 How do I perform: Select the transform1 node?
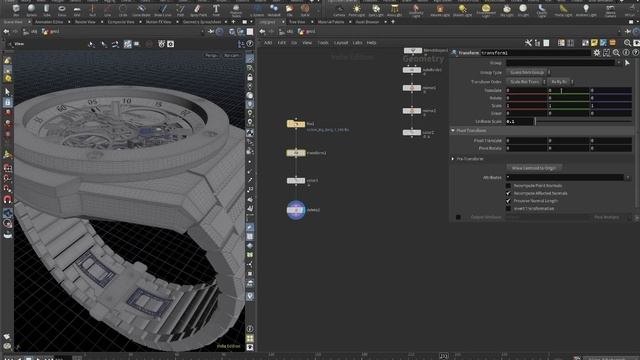click(296, 153)
